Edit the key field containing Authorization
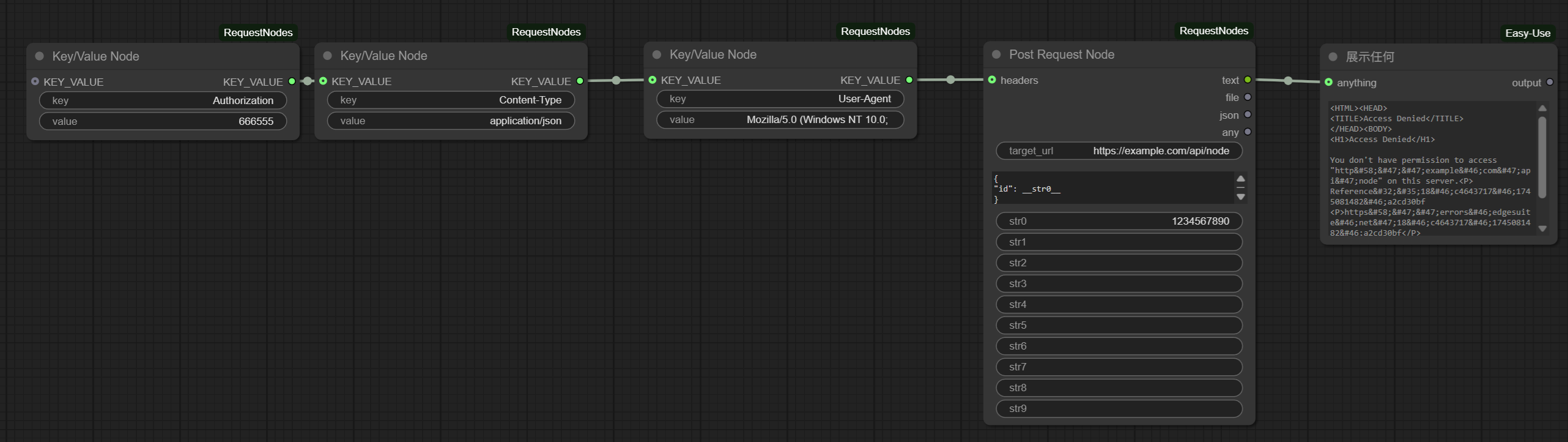The image size is (1568, 442). [x=163, y=100]
